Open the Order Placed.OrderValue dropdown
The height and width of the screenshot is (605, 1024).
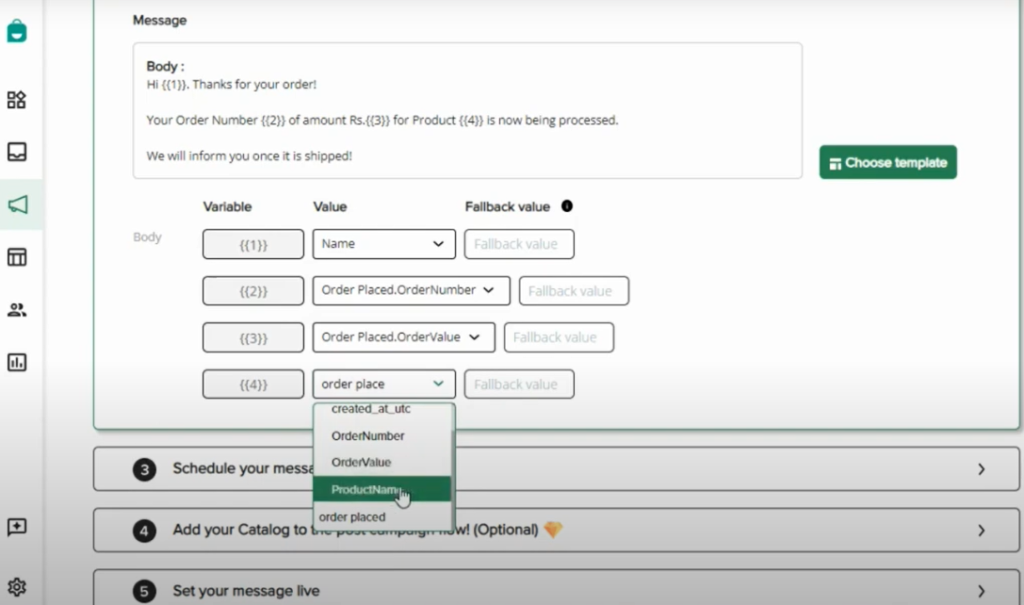[403, 337]
